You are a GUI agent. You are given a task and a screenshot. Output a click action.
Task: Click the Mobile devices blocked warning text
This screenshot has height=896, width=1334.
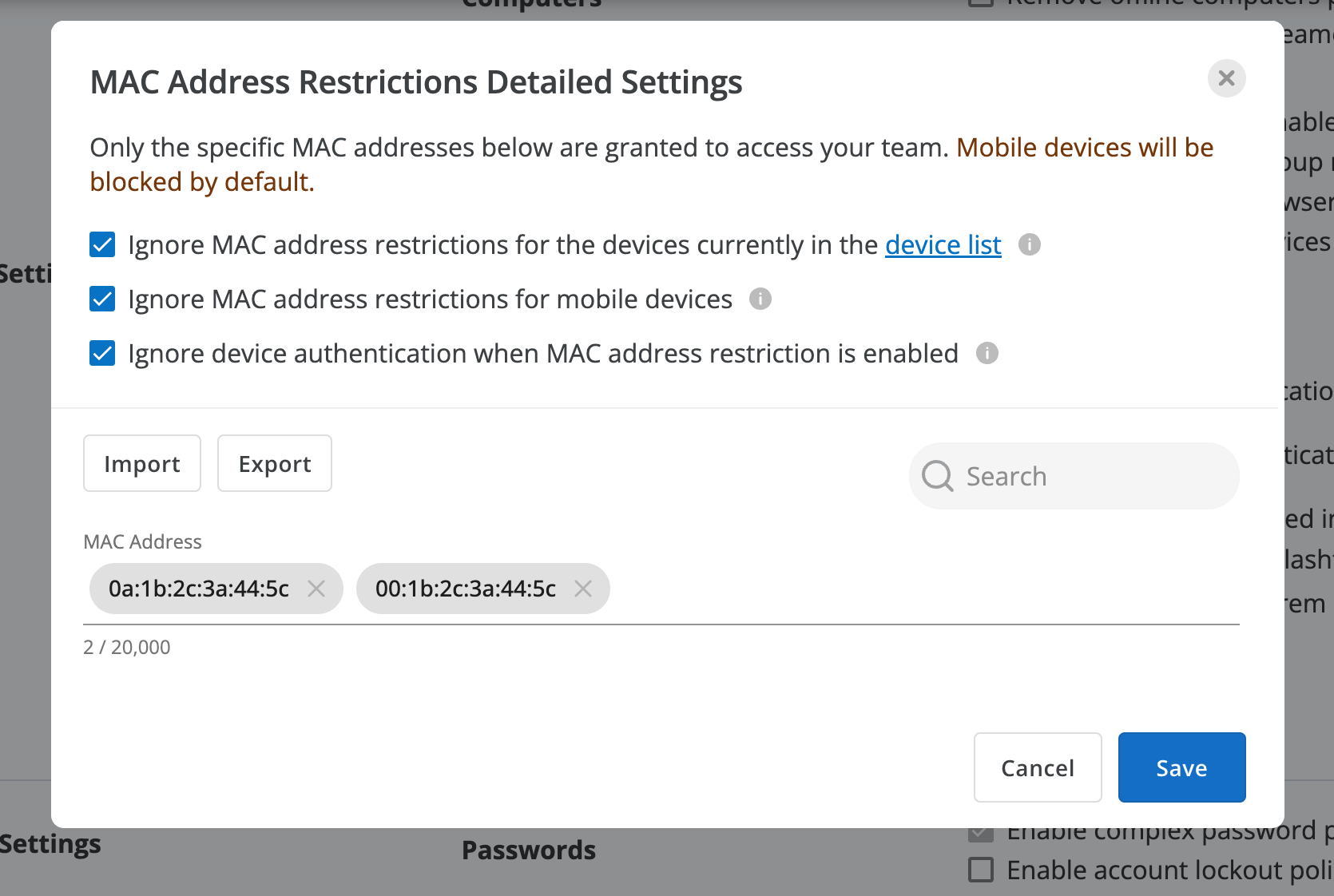pos(652,165)
